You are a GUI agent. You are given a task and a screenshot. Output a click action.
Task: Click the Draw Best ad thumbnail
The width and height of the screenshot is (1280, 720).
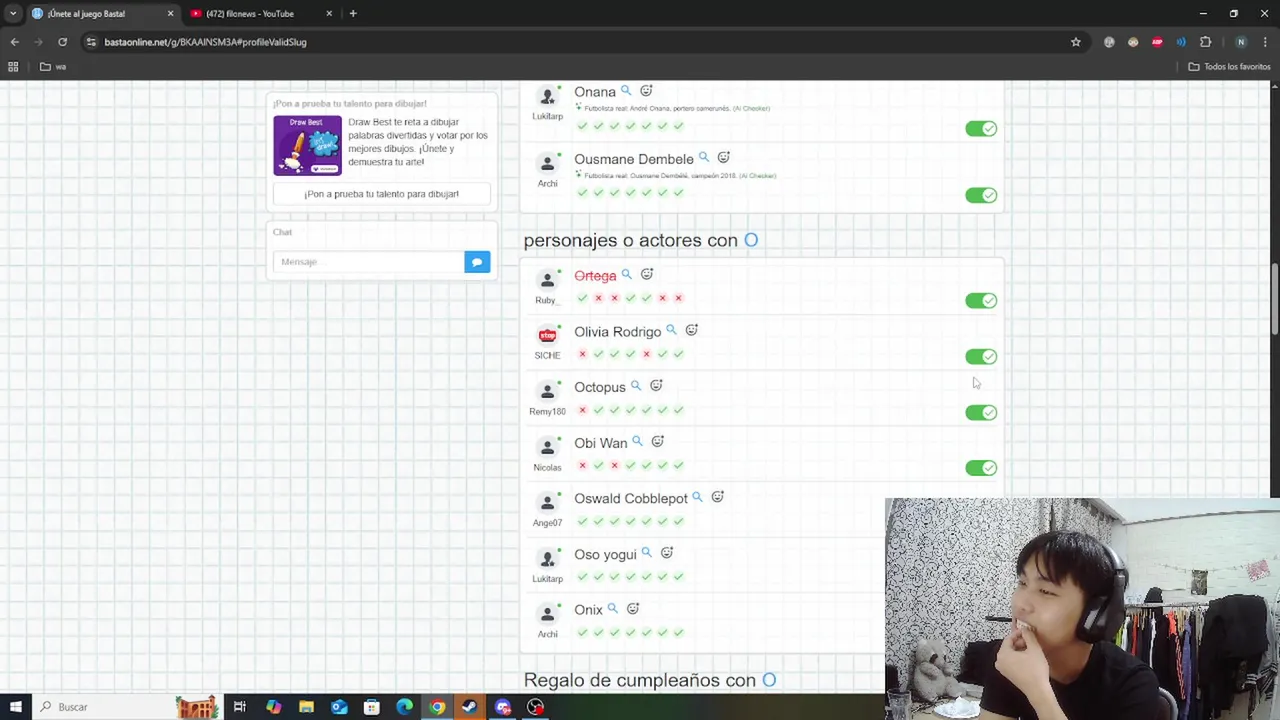pyautogui.click(x=307, y=145)
